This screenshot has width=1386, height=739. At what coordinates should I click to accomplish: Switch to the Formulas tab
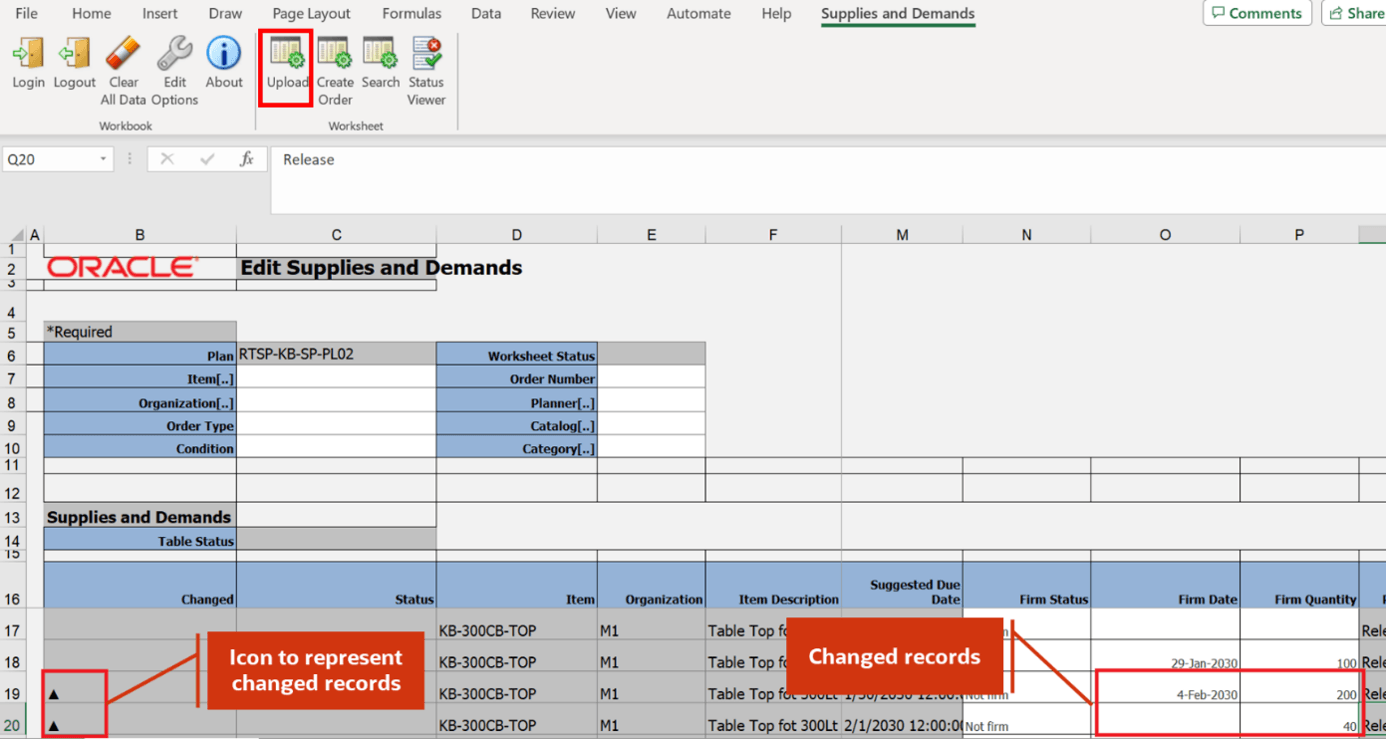(411, 14)
